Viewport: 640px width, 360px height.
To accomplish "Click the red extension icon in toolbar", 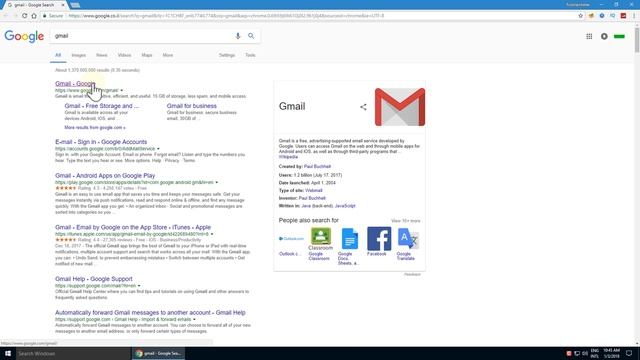I will 623,16.
